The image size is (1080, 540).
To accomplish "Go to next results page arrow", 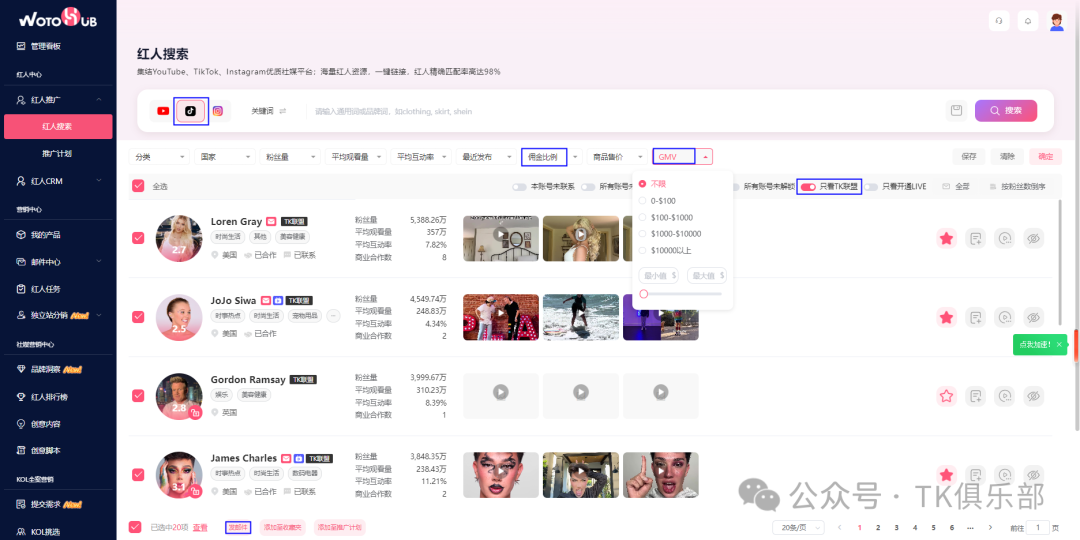I will point(990,528).
